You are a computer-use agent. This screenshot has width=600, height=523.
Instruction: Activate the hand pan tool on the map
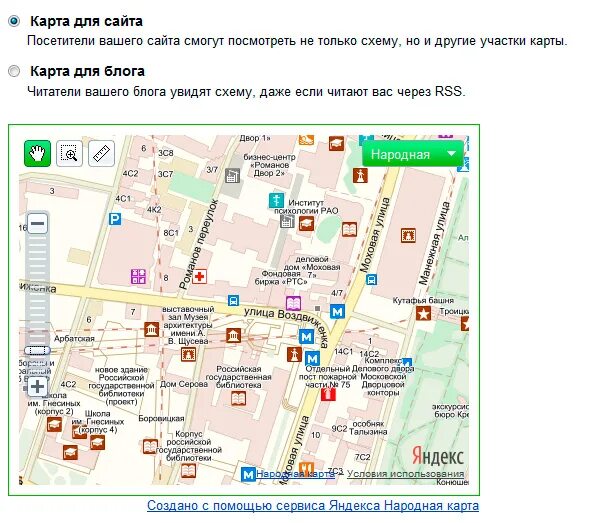38,154
